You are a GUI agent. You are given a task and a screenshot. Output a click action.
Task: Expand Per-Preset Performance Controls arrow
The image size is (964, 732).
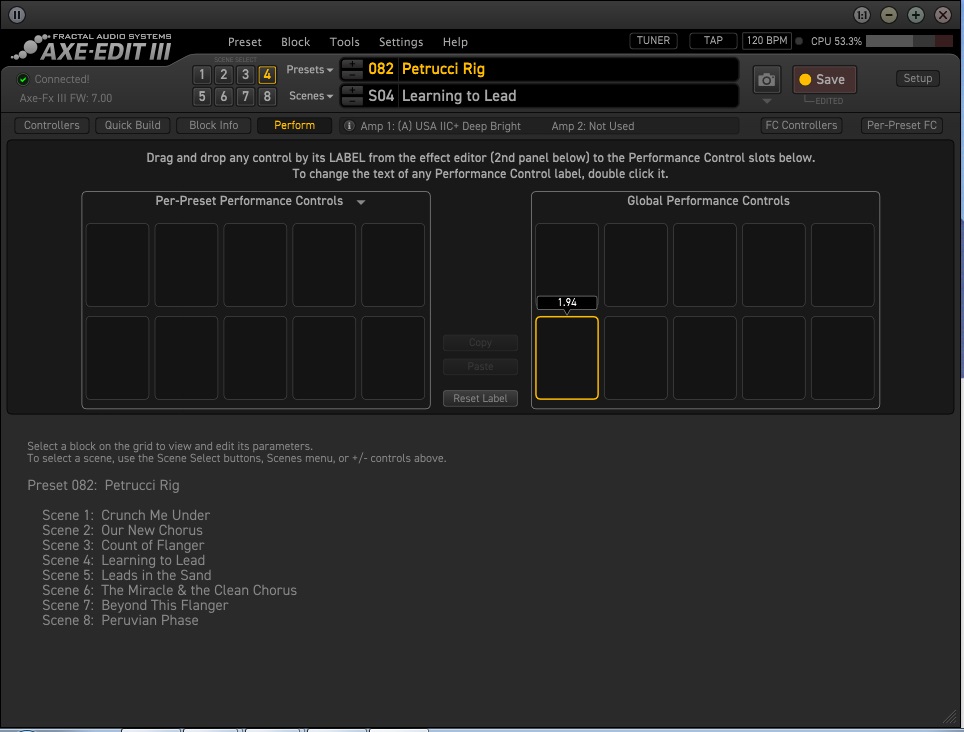pos(361,202)
